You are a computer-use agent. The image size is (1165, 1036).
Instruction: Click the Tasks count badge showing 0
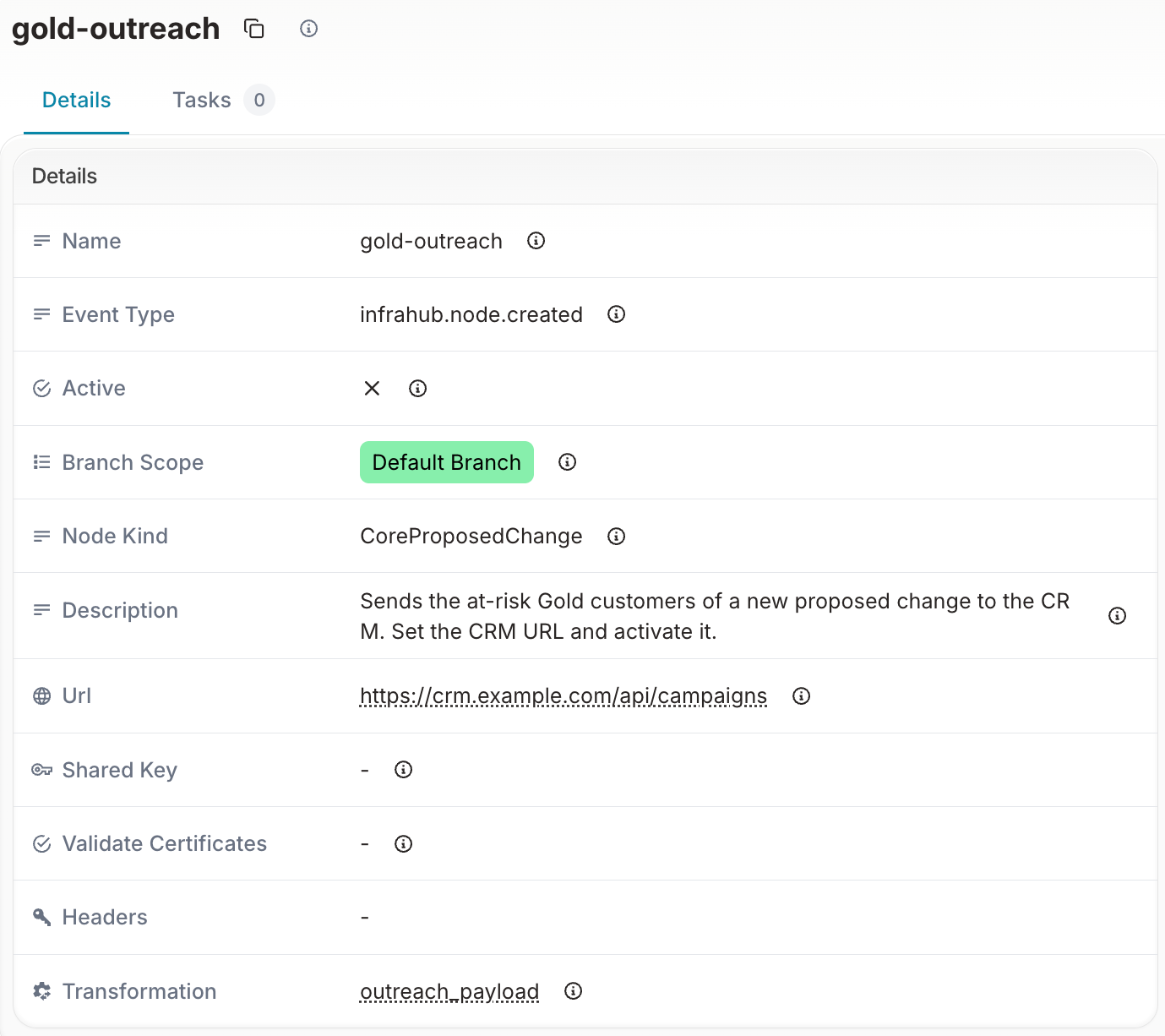coord(259,100)
